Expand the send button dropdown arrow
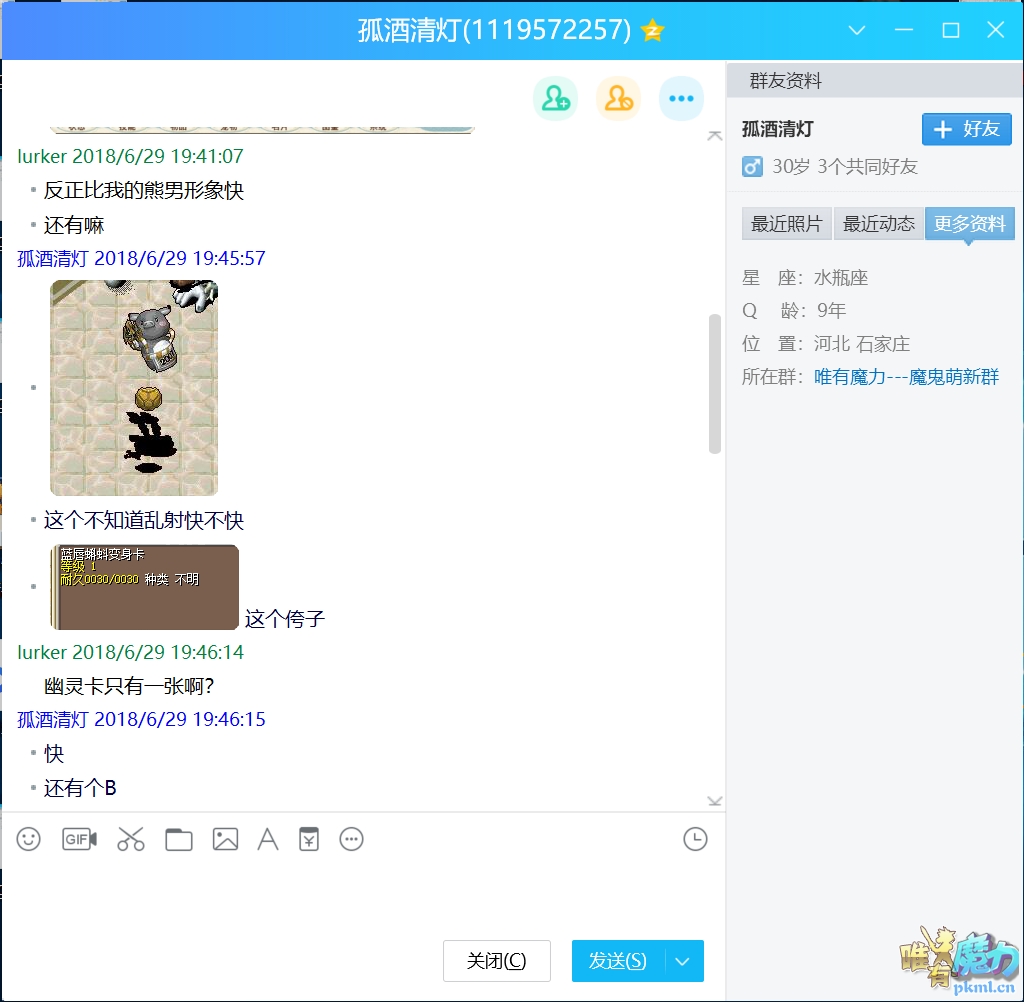The image size is (1024, 1002). 683,961
